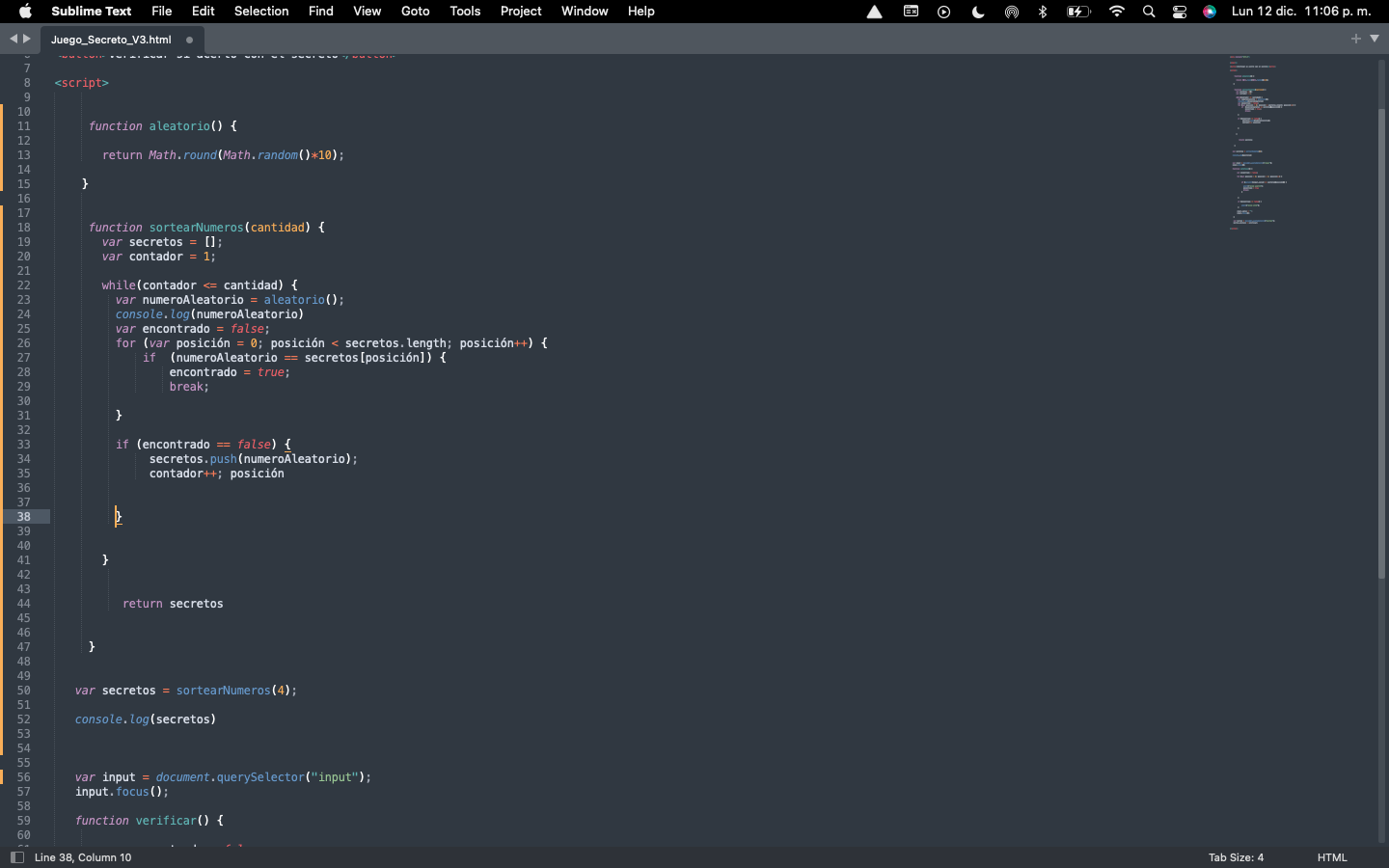This screenshot has height=868, width=1389.
Task: Click 'var contador = 1;' line
Action: (159, 257)
